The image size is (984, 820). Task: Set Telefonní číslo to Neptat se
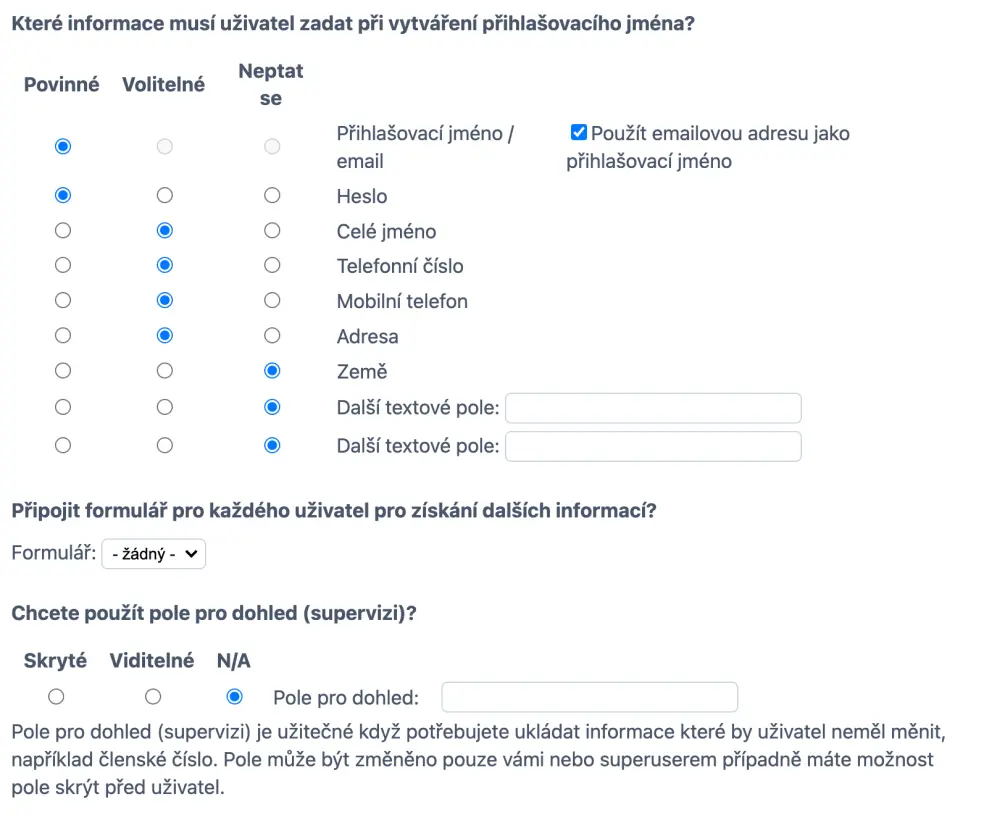(x=271, y=266)
